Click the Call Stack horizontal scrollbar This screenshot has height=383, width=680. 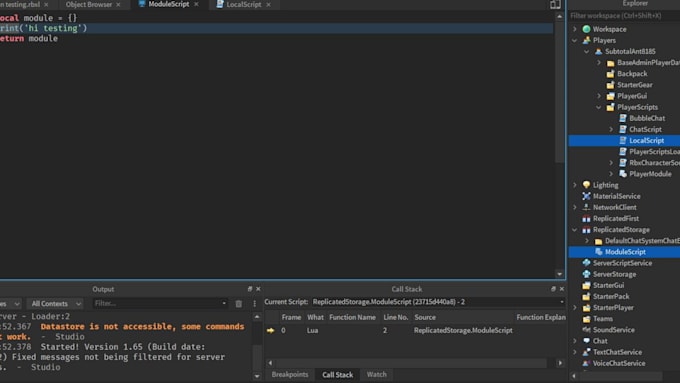411,363
